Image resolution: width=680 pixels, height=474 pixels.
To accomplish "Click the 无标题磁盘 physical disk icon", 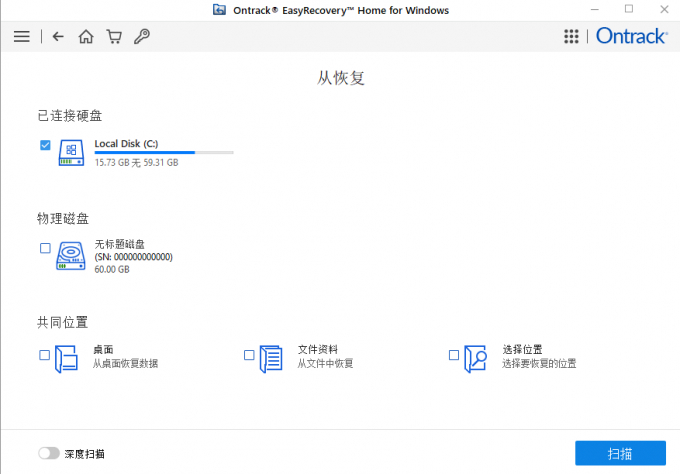I will tap(71, 256).
